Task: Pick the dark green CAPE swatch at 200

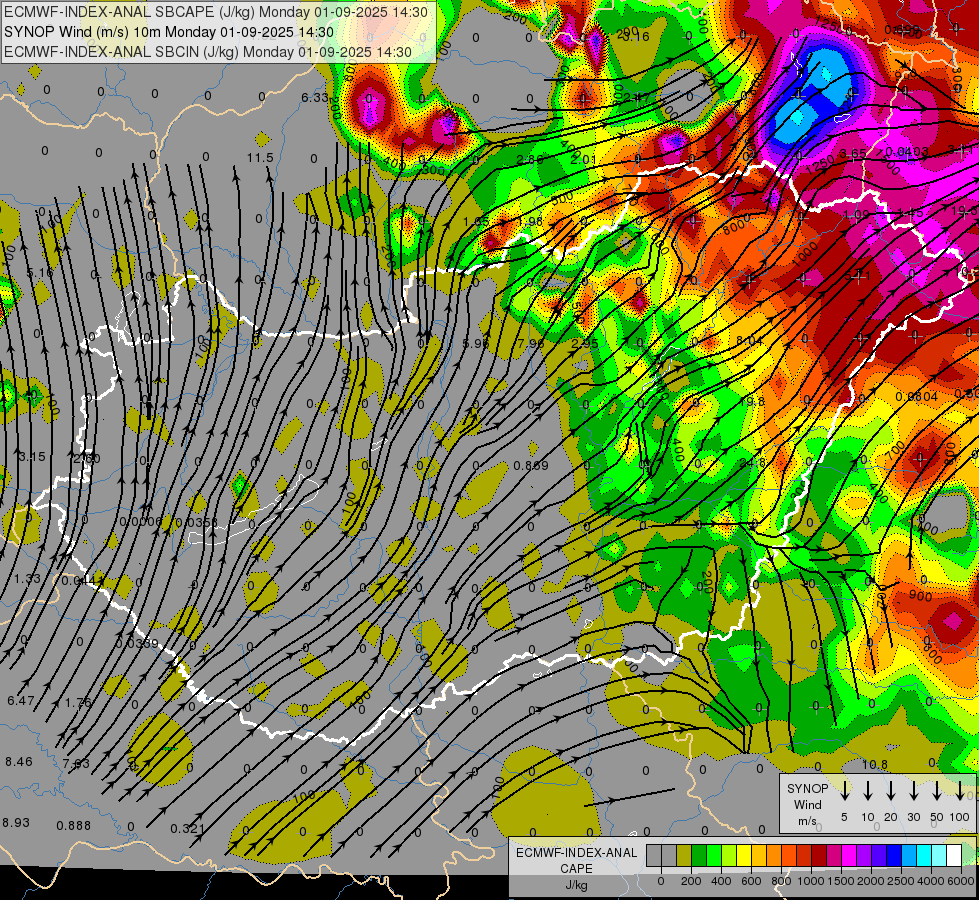Action: point(699,856)
